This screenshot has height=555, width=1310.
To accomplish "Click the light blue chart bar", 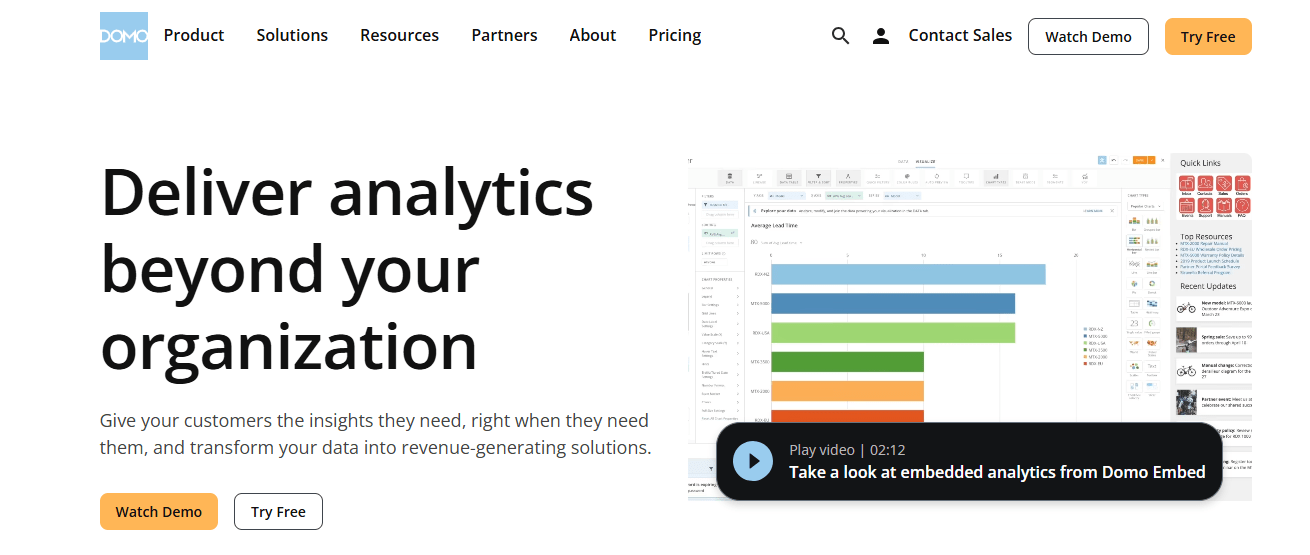I will [x=908, y=274].
